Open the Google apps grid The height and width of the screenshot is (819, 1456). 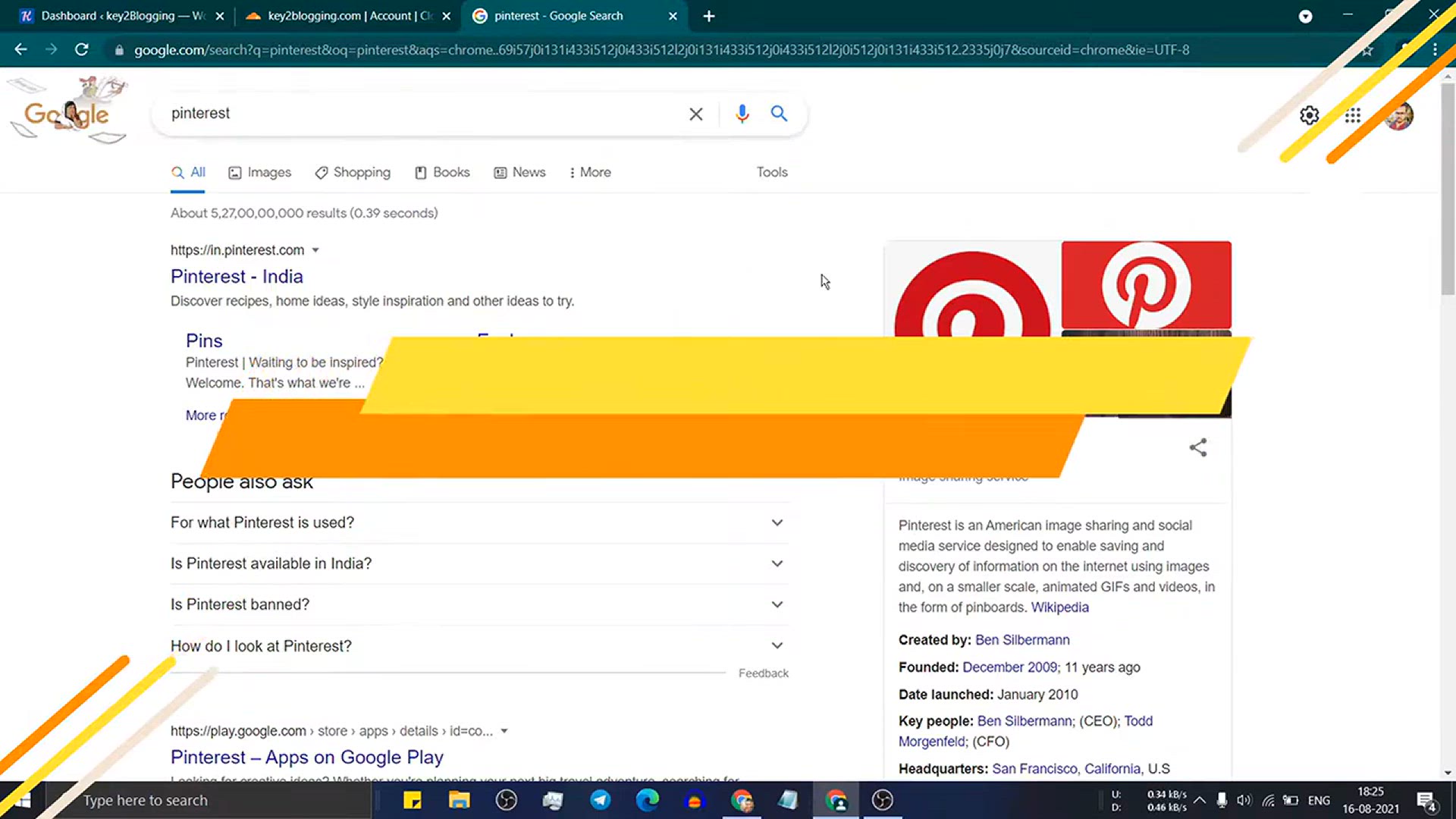pyautogui.click(x=1353, y=115)
